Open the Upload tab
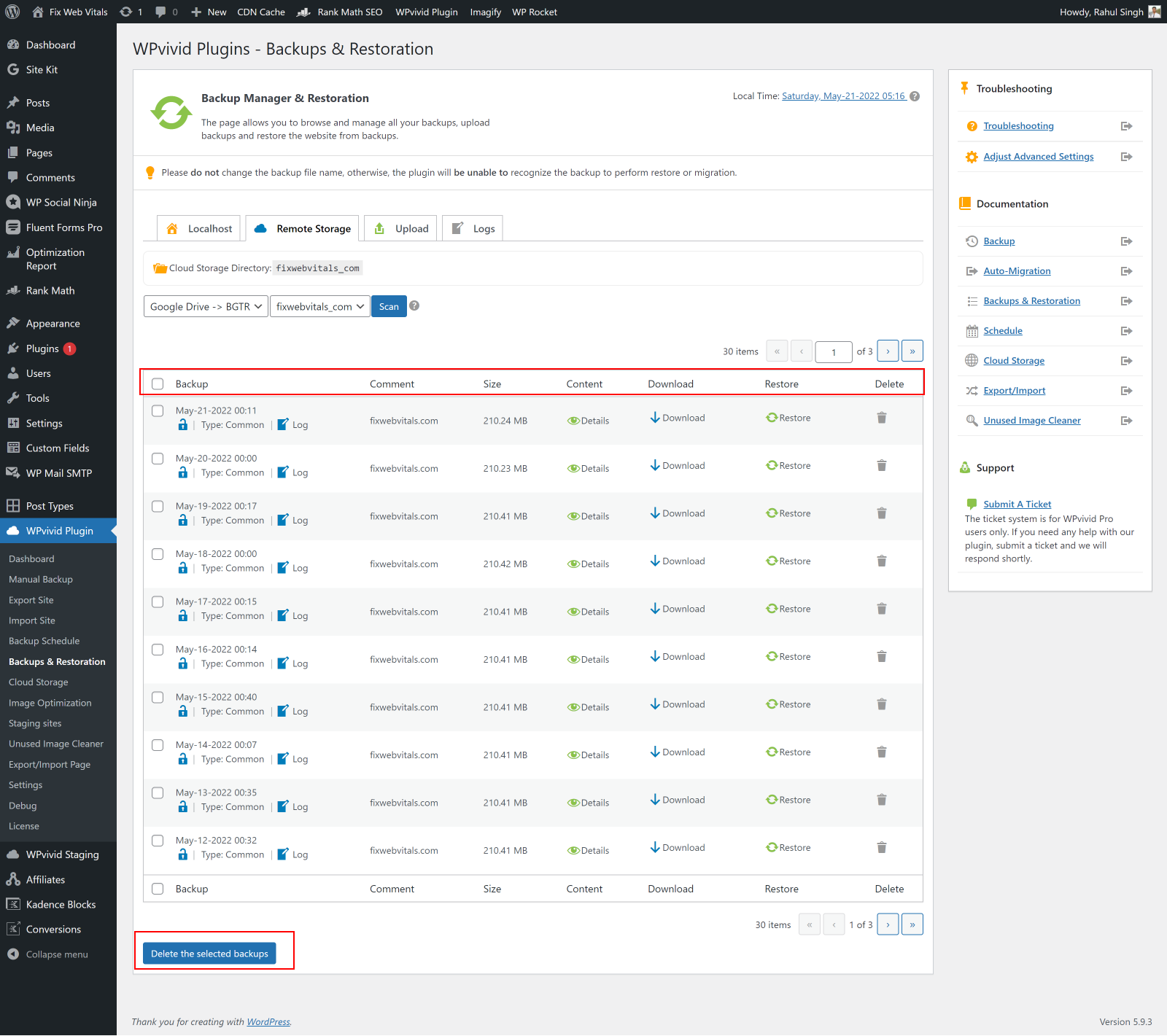Screen dimensions: 1167x1036 tap(400, 228)
